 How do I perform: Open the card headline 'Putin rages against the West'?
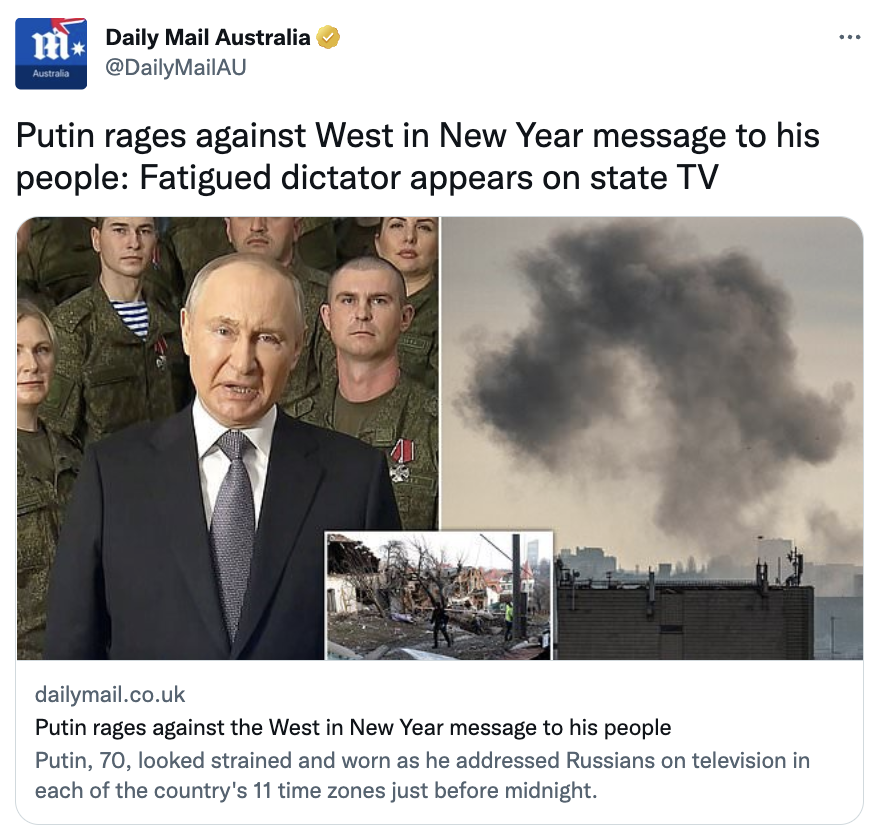[353, 727]
